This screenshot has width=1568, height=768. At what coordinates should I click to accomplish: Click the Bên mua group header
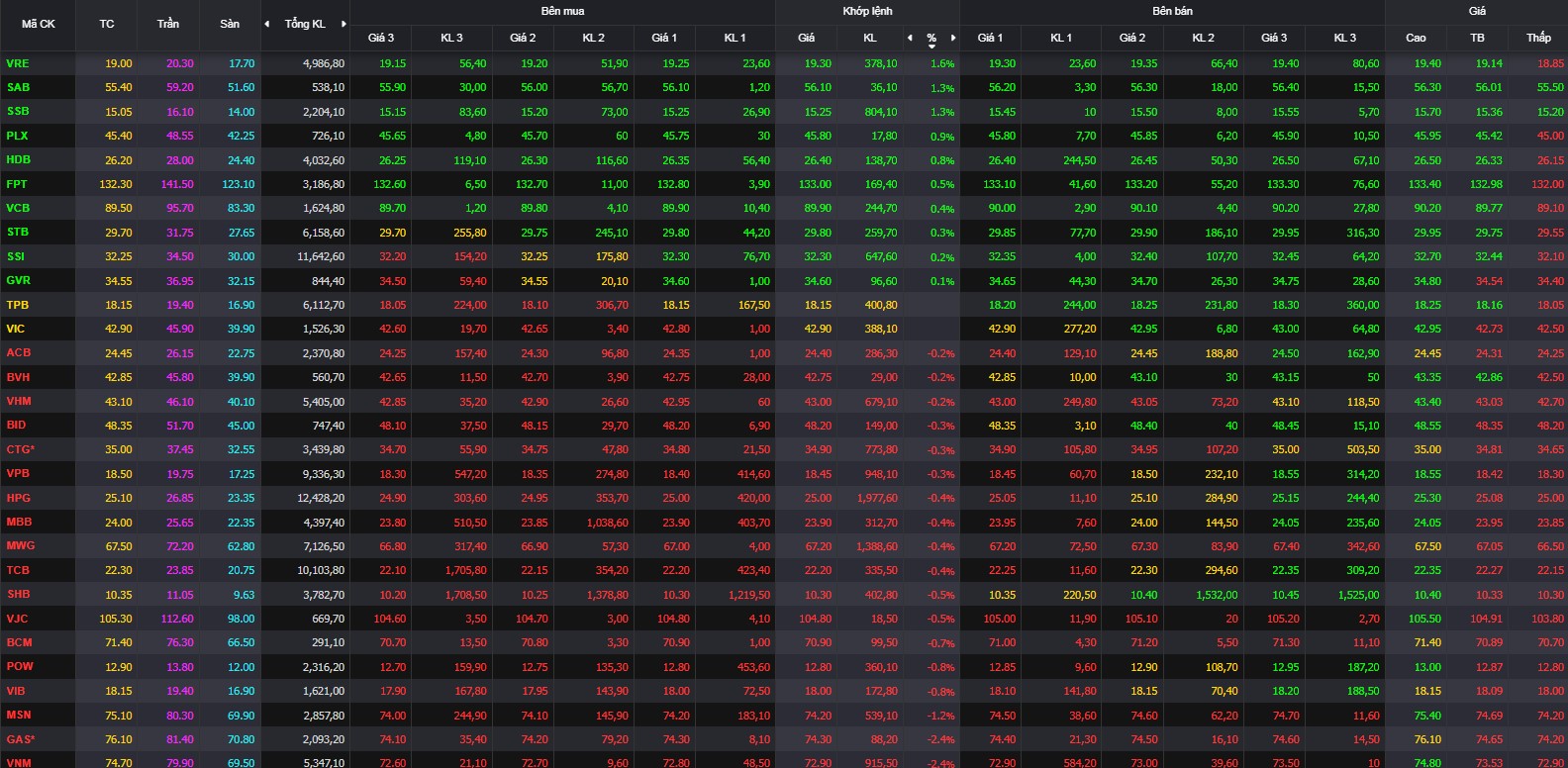tap(562, 11)
